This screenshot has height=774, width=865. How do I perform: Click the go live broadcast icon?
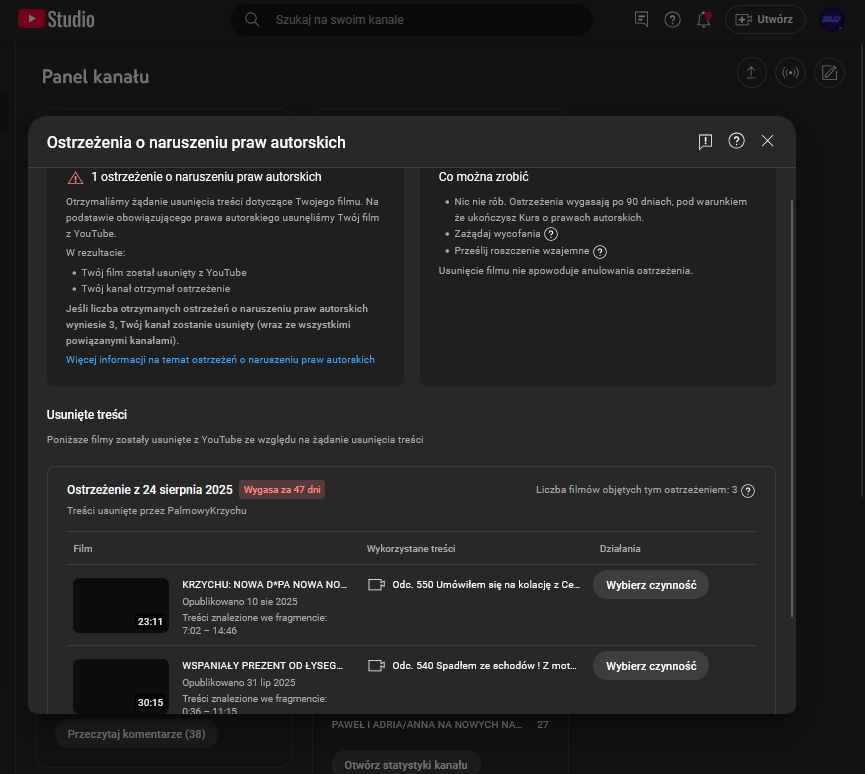790,73
